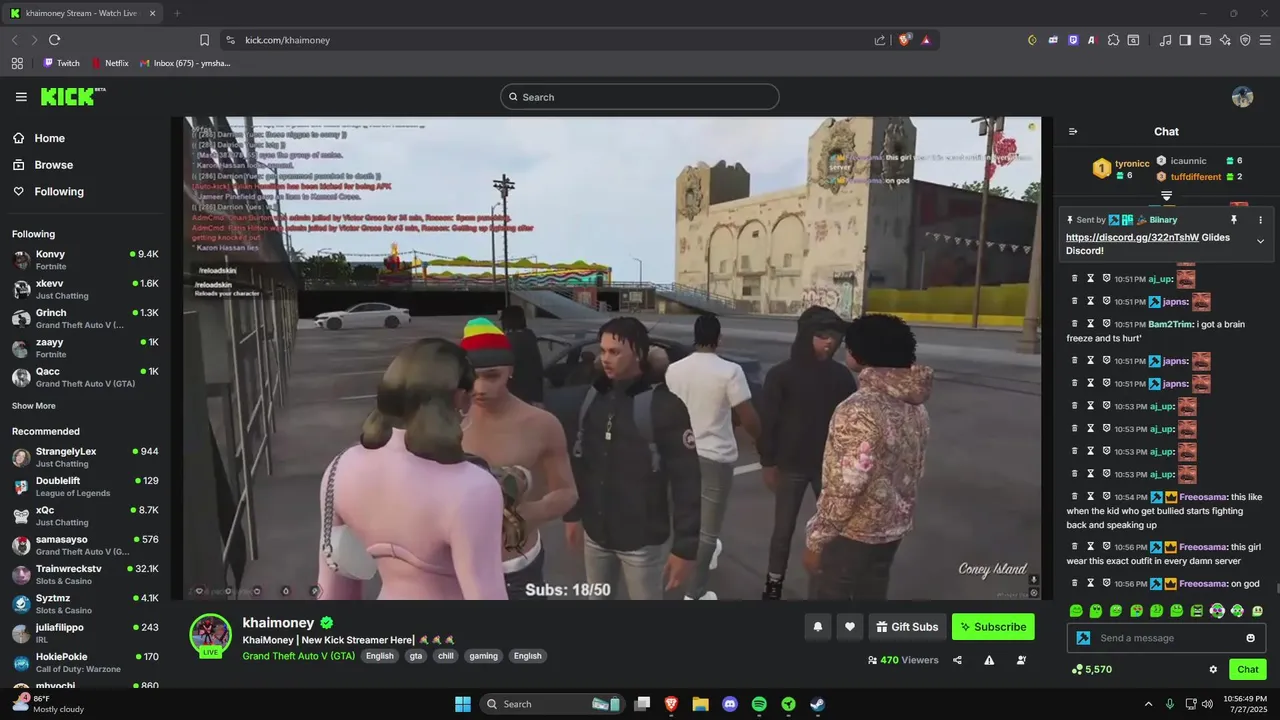This screenshot has width=1280, height=720.
Task: Select the gta tag
Action: (x=416, y=656)
